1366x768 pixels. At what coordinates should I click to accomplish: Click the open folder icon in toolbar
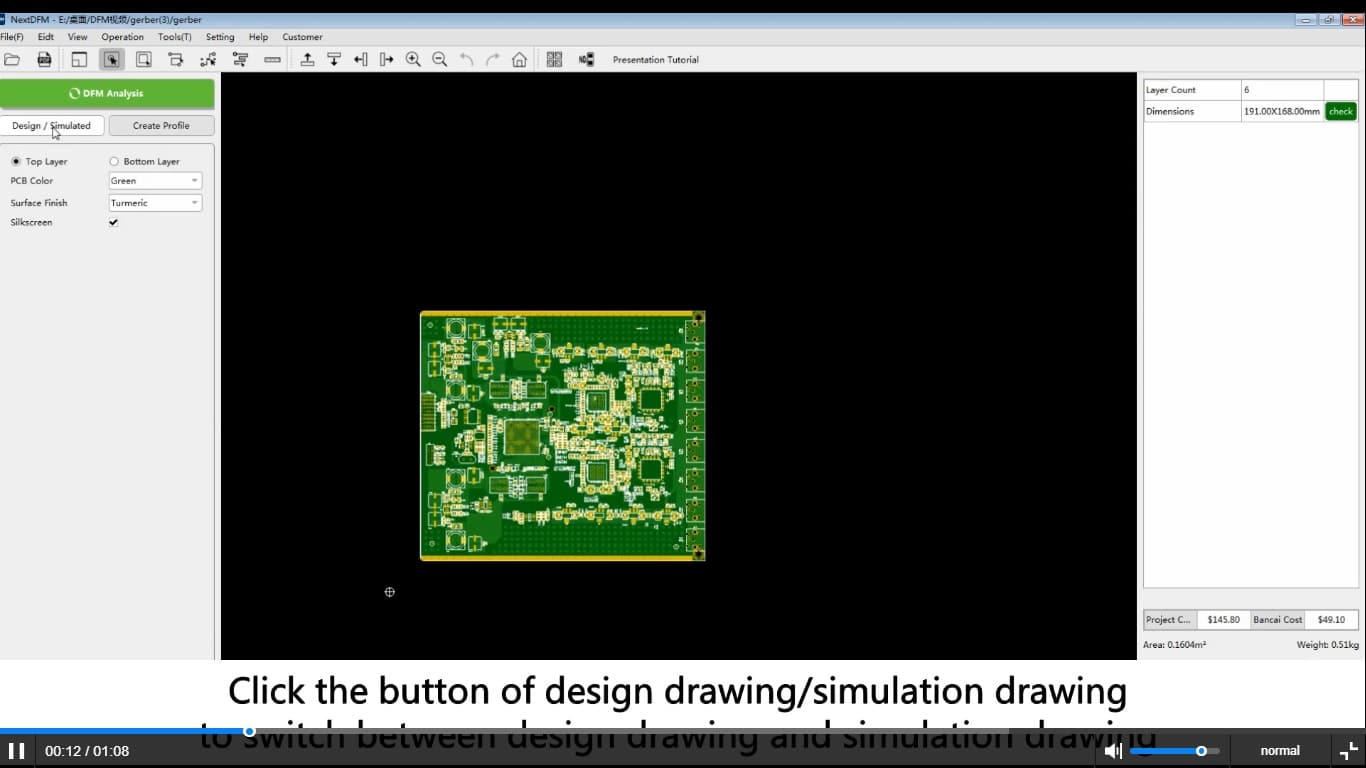pos(12,60)
